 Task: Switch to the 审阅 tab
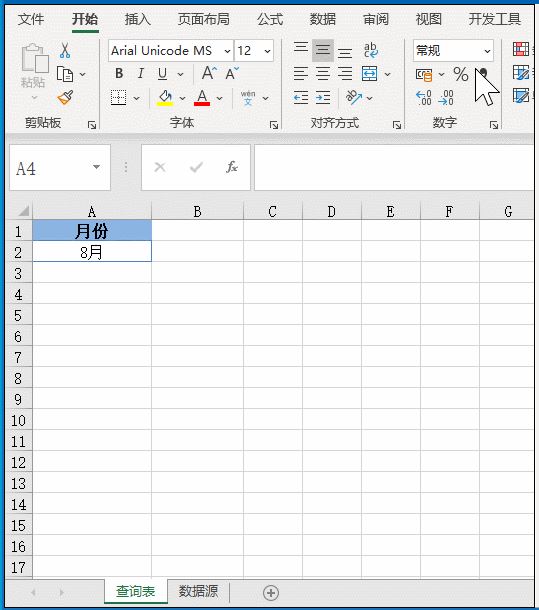[x=376, y=19]
